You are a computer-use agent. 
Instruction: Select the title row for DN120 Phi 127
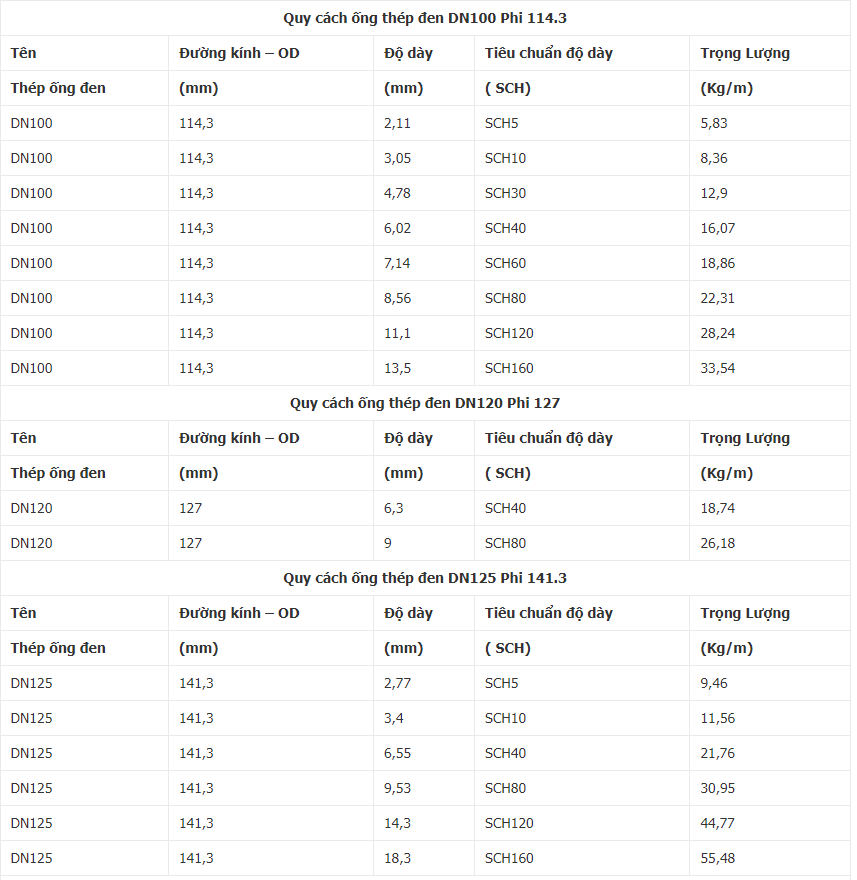(x=425, y=403)
